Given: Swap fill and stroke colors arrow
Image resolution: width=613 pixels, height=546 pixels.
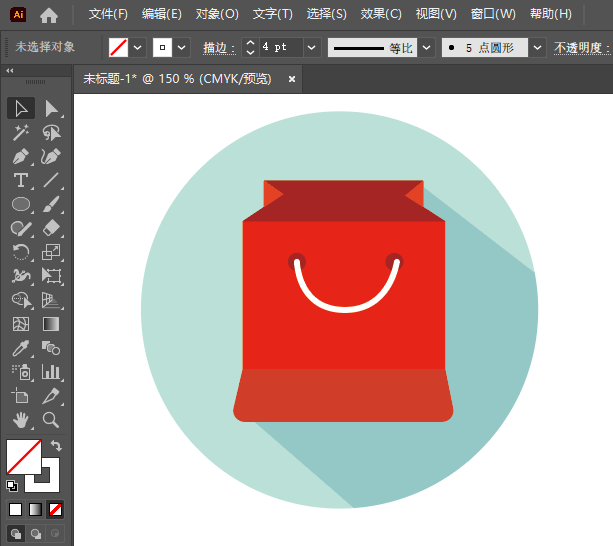Looking at the screenshot, I should (x=56, y=446).
